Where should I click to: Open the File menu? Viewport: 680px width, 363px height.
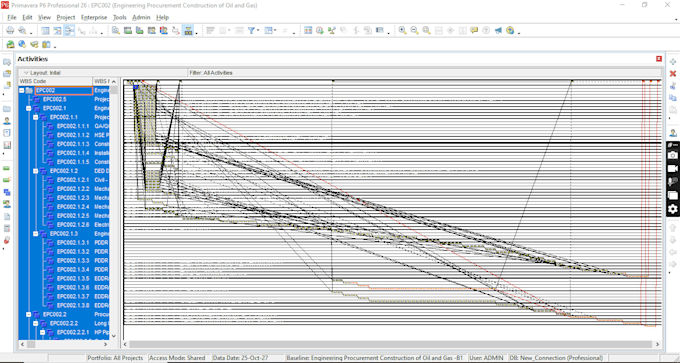tap(12, 17)
